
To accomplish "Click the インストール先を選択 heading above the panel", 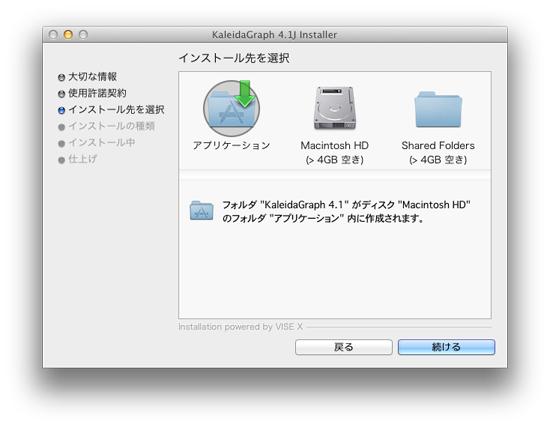I will point(234,58).
